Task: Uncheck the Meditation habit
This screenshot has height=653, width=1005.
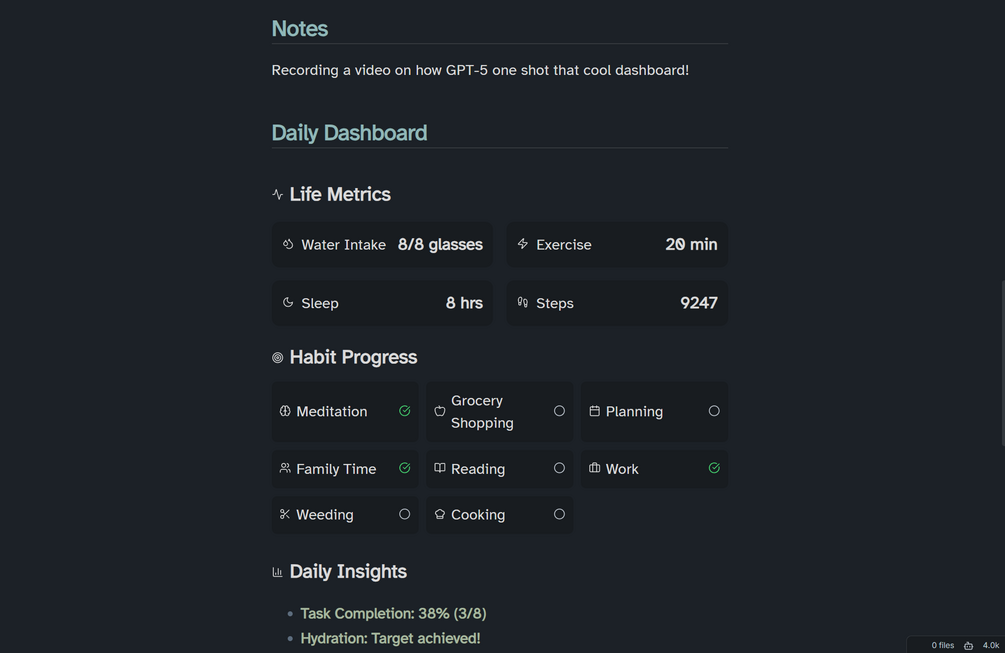Action: pyautogui.click(x=405, y=411)
